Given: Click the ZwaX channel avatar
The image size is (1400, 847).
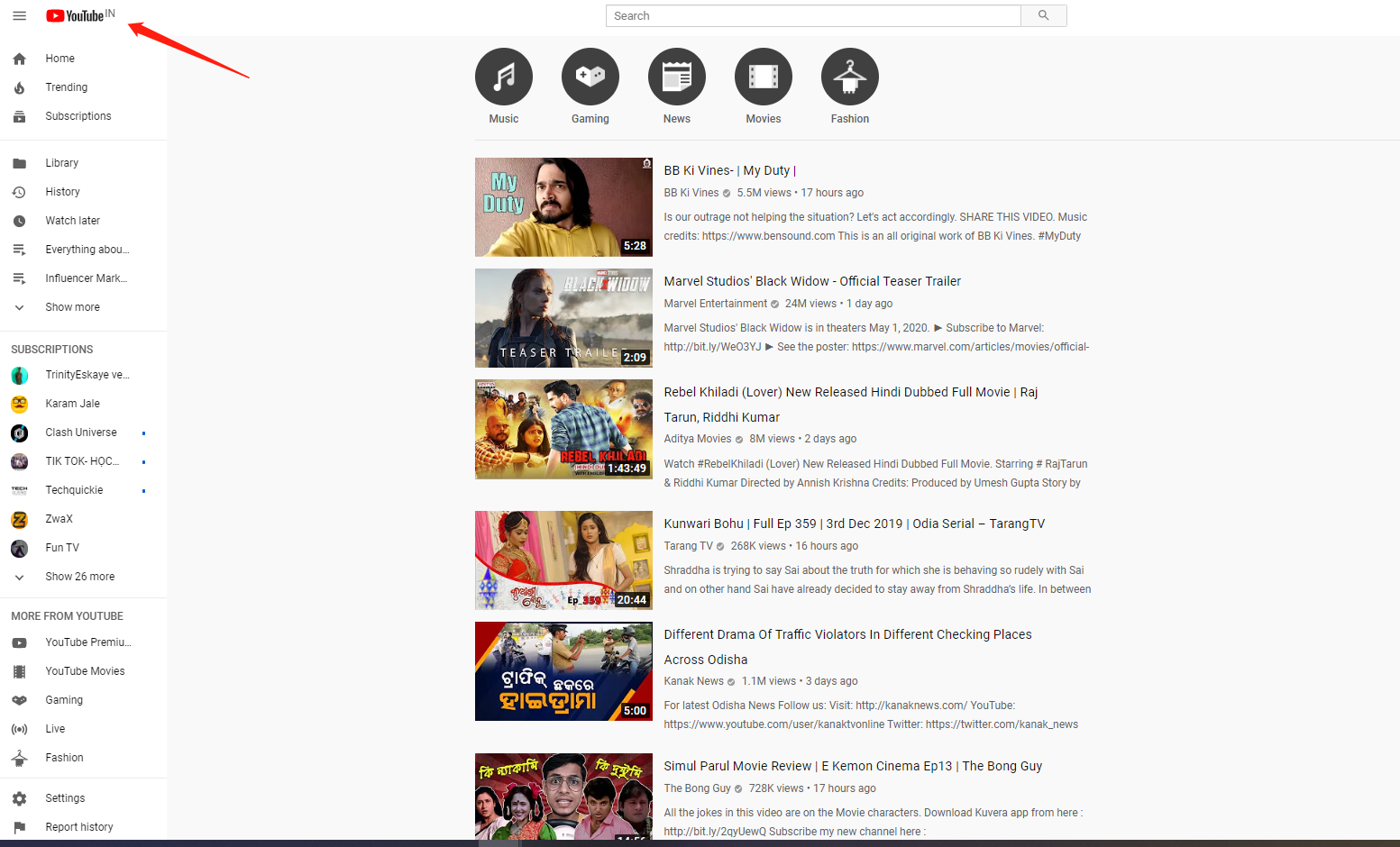Looking at the screenshot, I should [x=19, y=519].
